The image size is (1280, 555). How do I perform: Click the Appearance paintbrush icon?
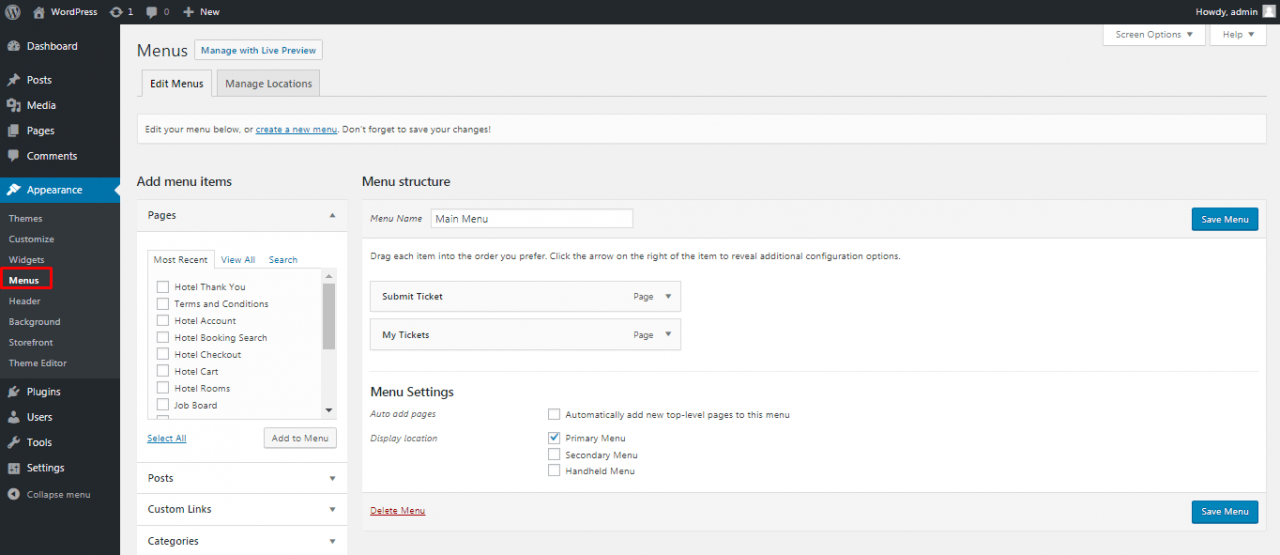coord(13,190)
